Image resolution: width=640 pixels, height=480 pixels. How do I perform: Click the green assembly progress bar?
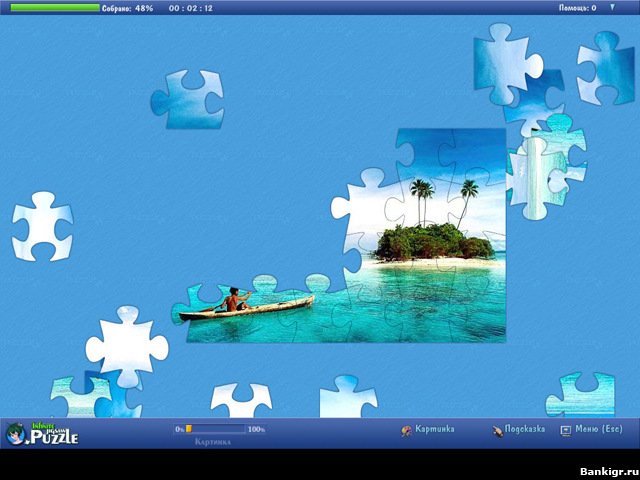pyautogui.click(x=55, y=7)
